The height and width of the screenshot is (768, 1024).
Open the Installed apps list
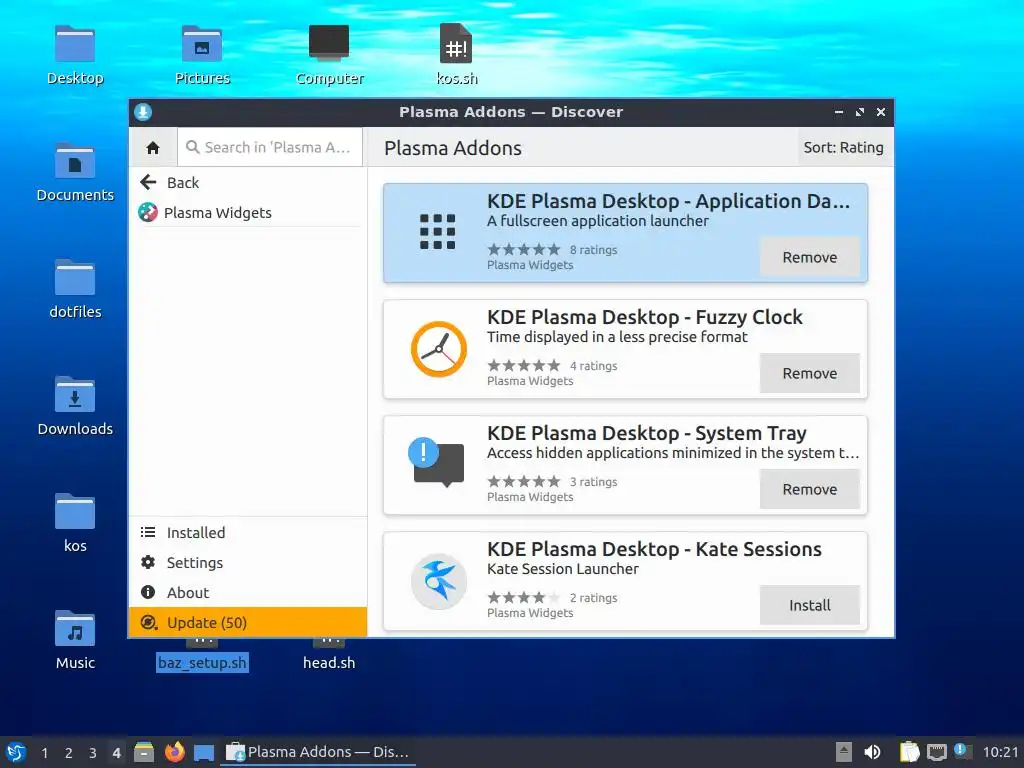tap(248, 533)
